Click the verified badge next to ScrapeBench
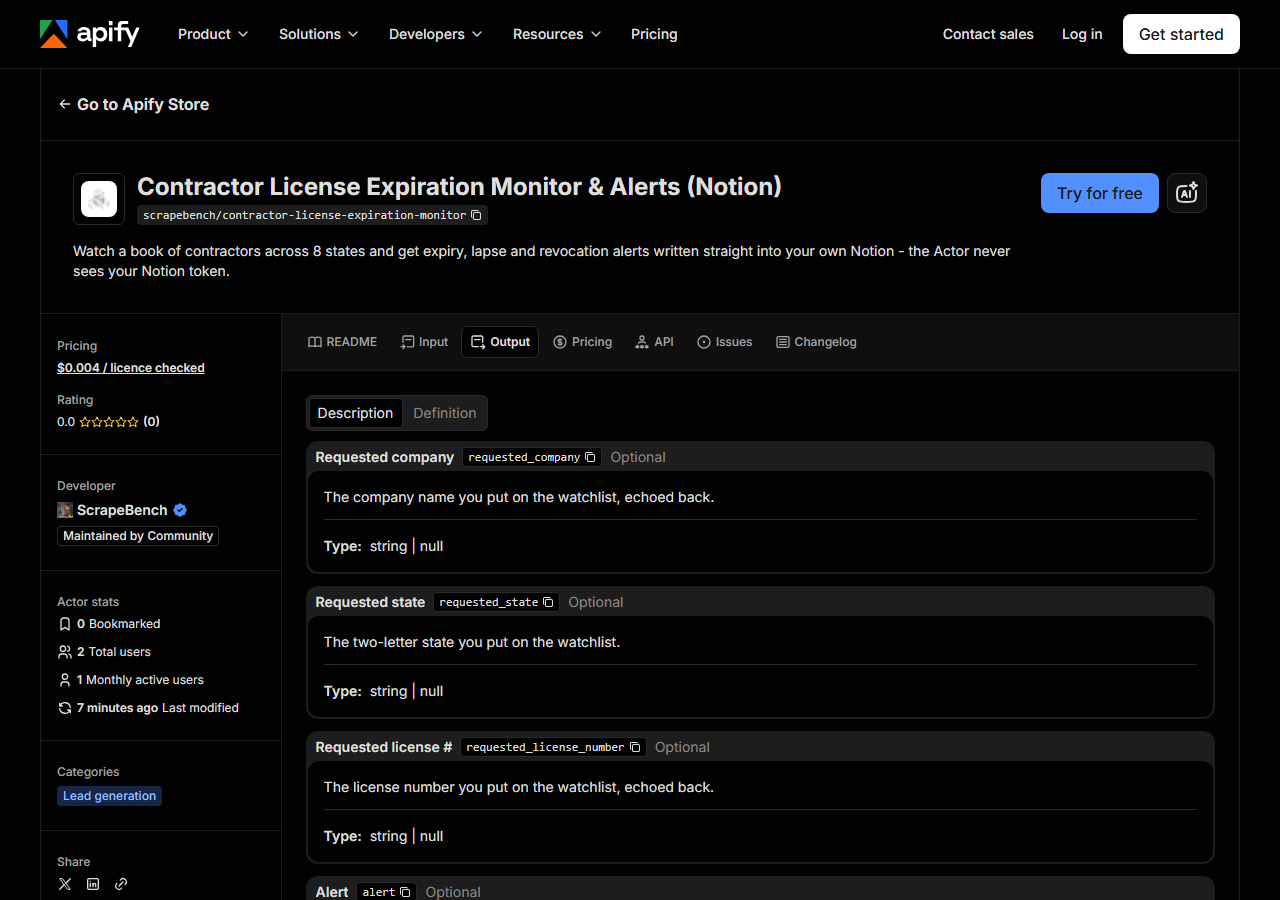 point(180,510)
